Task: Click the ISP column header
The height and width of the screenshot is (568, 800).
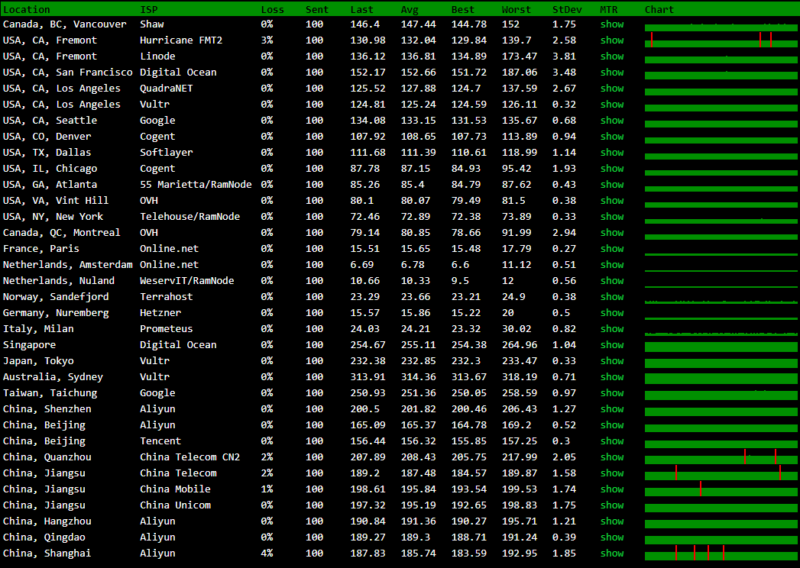Action: coord(148,9)
